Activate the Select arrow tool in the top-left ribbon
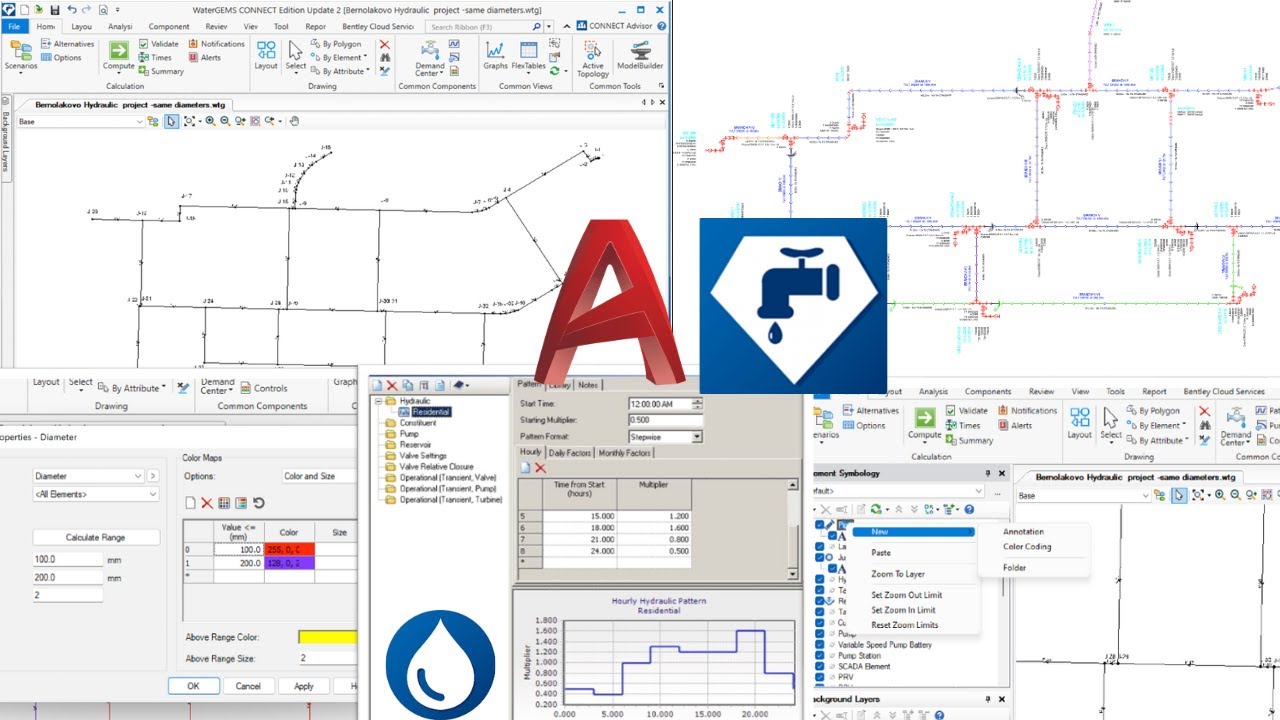Viewport: 1280px width, 720px height. pyautogui.click(x=296, y=55)
